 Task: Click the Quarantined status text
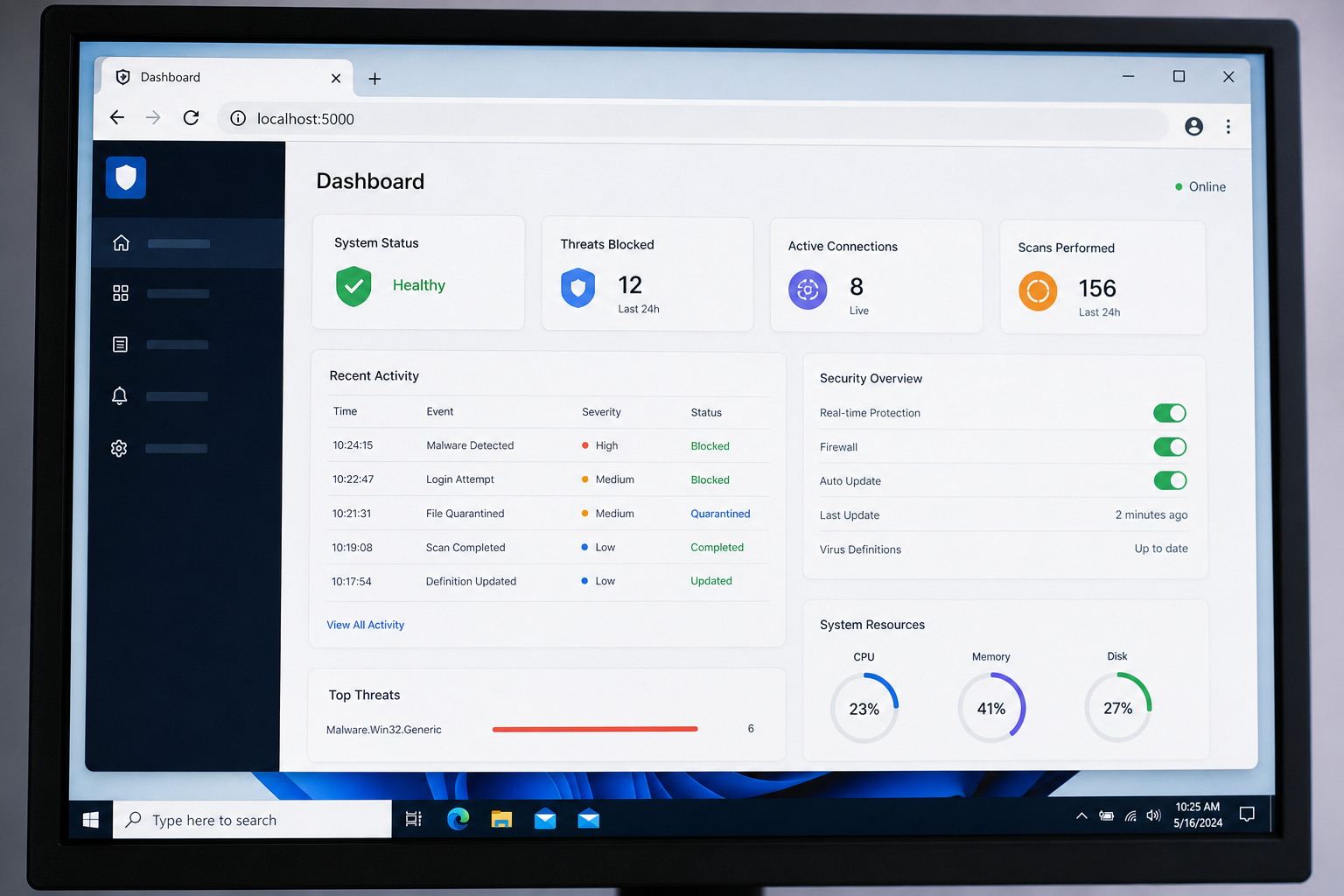(x=720, y=514)
